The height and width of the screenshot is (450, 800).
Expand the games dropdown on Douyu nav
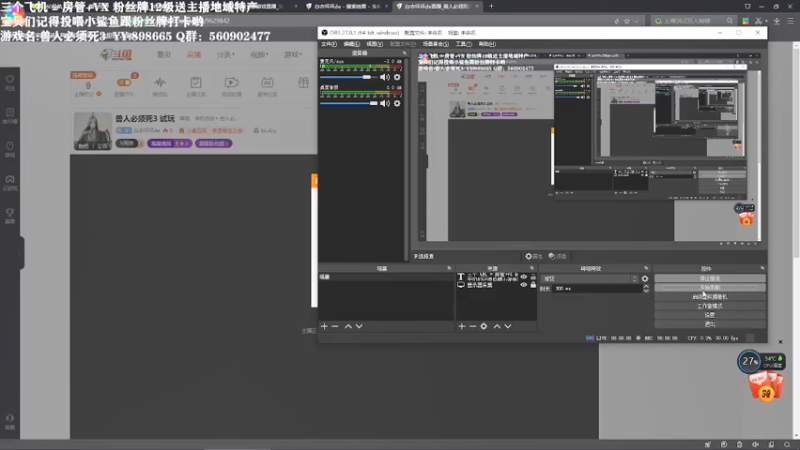(x=293, y=55)
